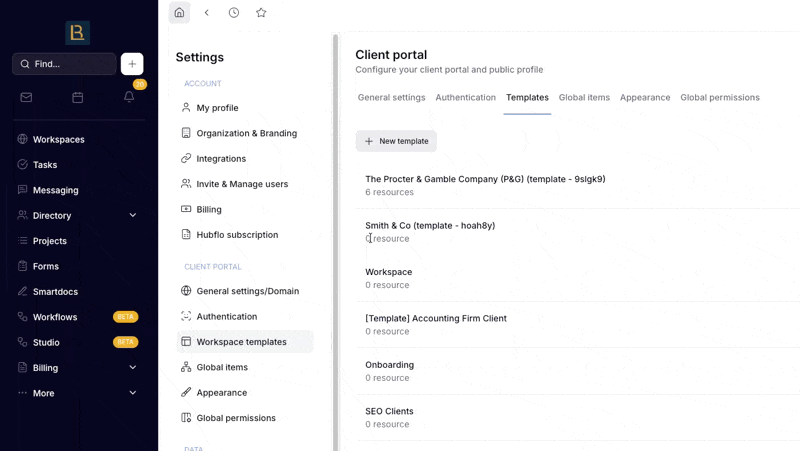Expand the sidebar Billing chevron
Image resolution: width=800 pixels, height=451 pixels.
pyautogui.click(x=133, y=367)
